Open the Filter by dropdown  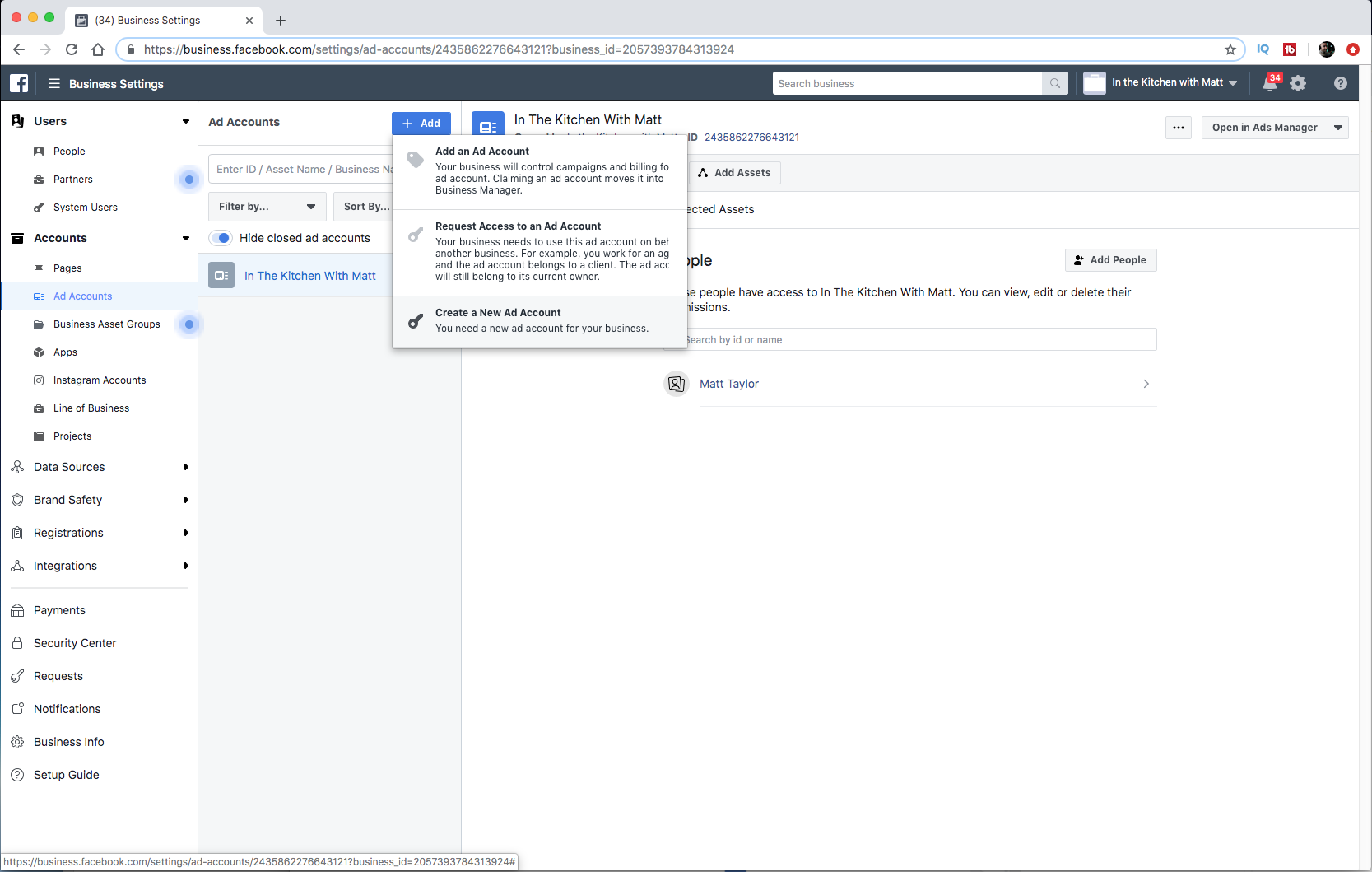click(267, 207)
